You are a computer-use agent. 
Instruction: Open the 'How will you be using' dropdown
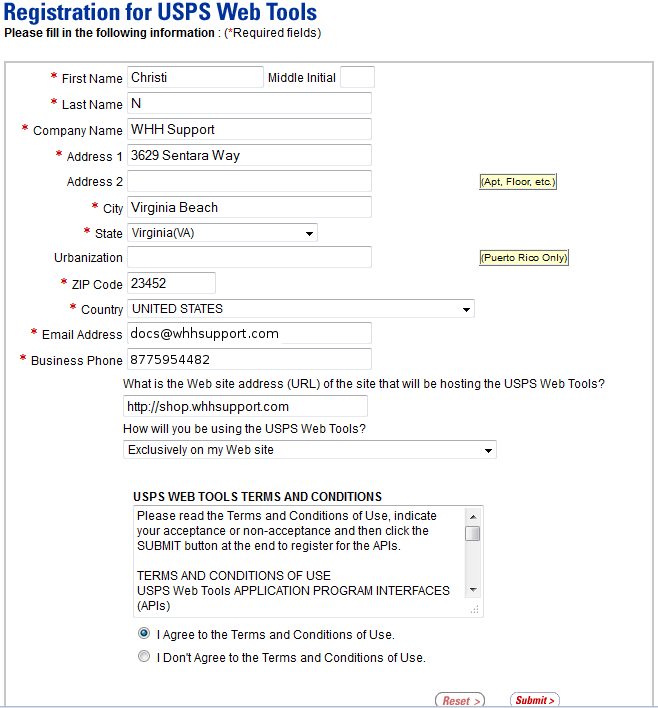[x=310, y=450]
